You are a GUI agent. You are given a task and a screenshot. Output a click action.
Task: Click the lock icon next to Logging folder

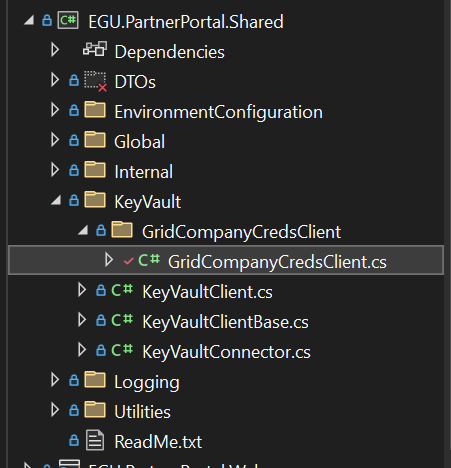74,380
